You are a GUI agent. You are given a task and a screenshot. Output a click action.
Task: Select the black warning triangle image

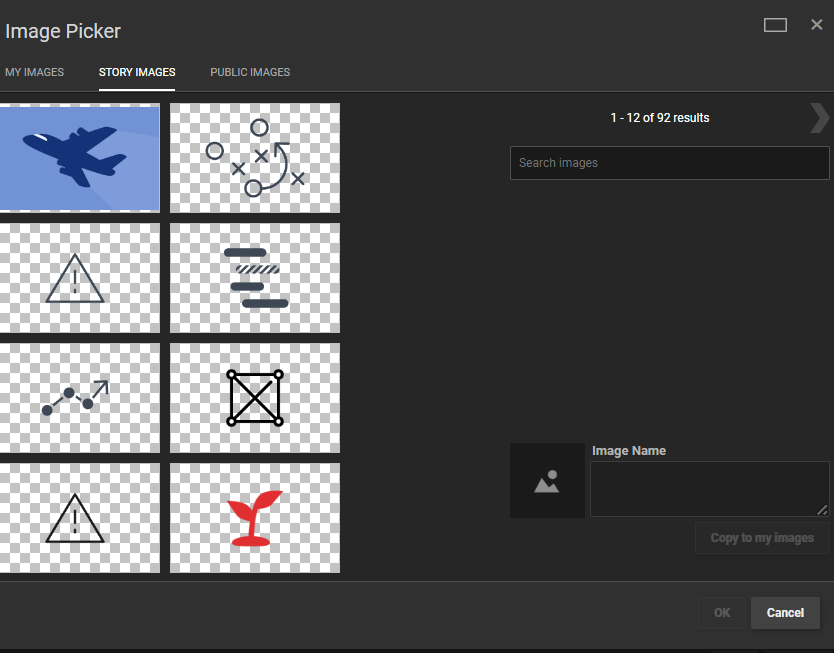click(x=79, y=518)
